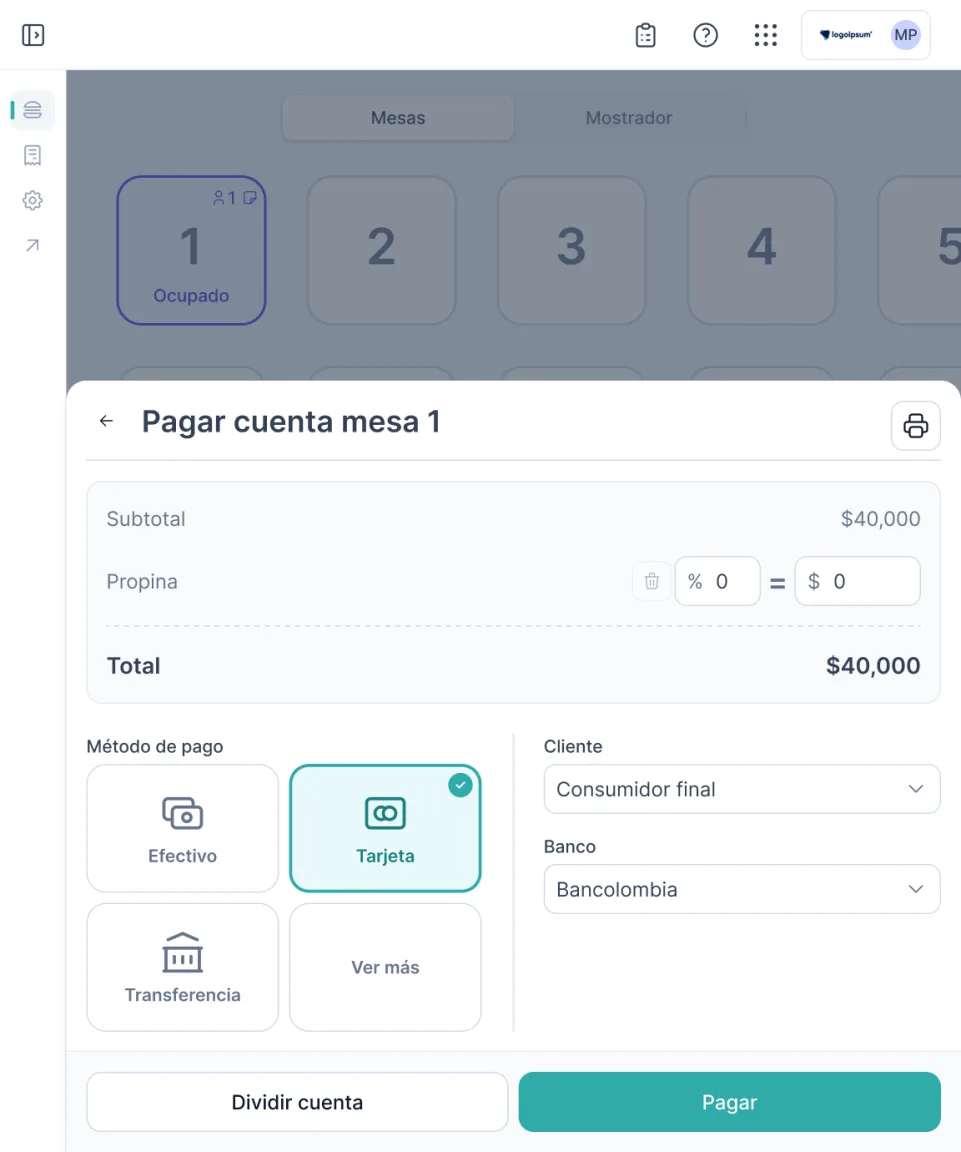This screenshot has height=1152, width=961.
Task: Switch to the Mostrador tab
Action: 629,118
